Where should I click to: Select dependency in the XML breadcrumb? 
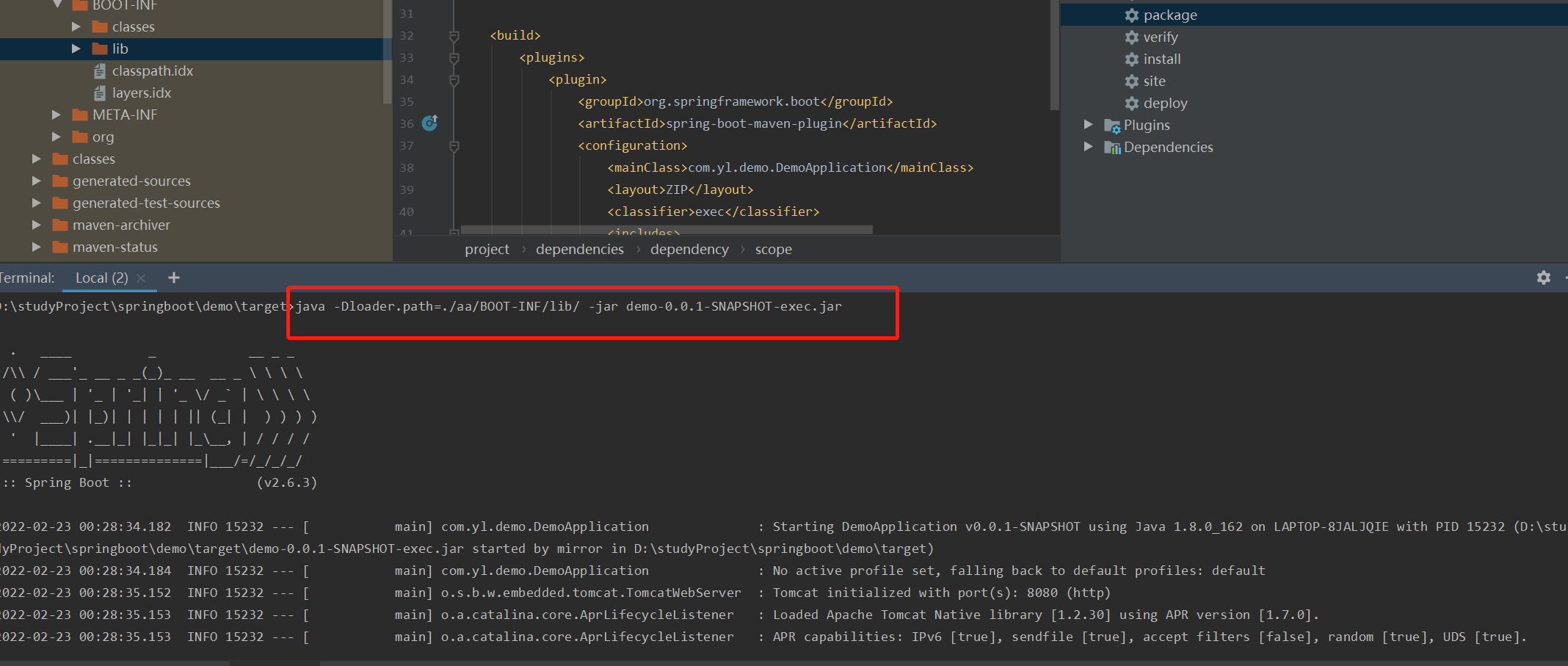(689, 250)
